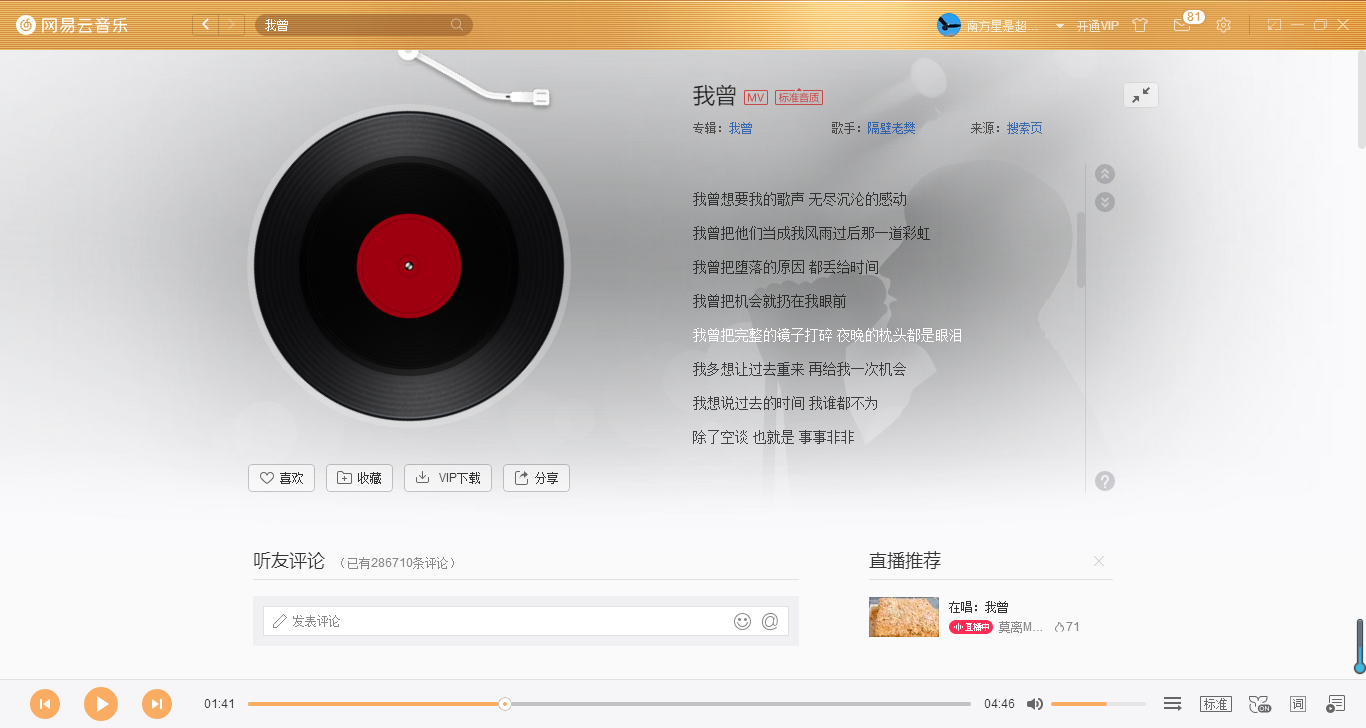Screen dimensions: 1366x728
Task: Click lyric line 除了空谈 也就是 事事非非
Action: coord(773,437)
